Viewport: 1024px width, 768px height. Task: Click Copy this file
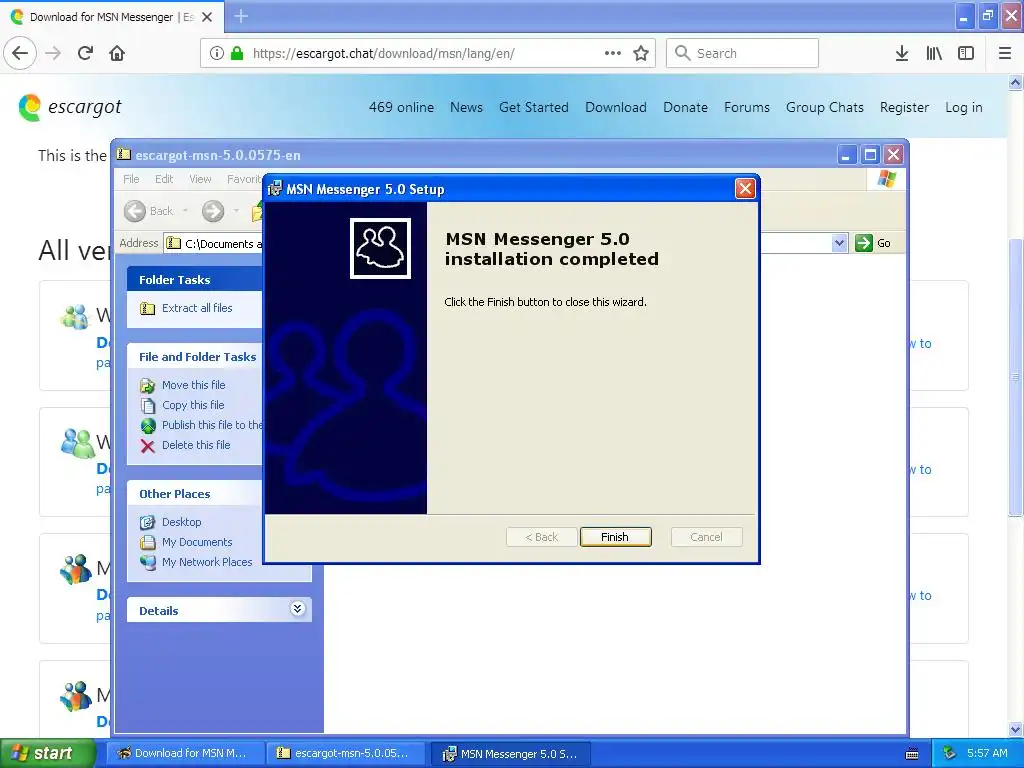click(x=193, y=405)
